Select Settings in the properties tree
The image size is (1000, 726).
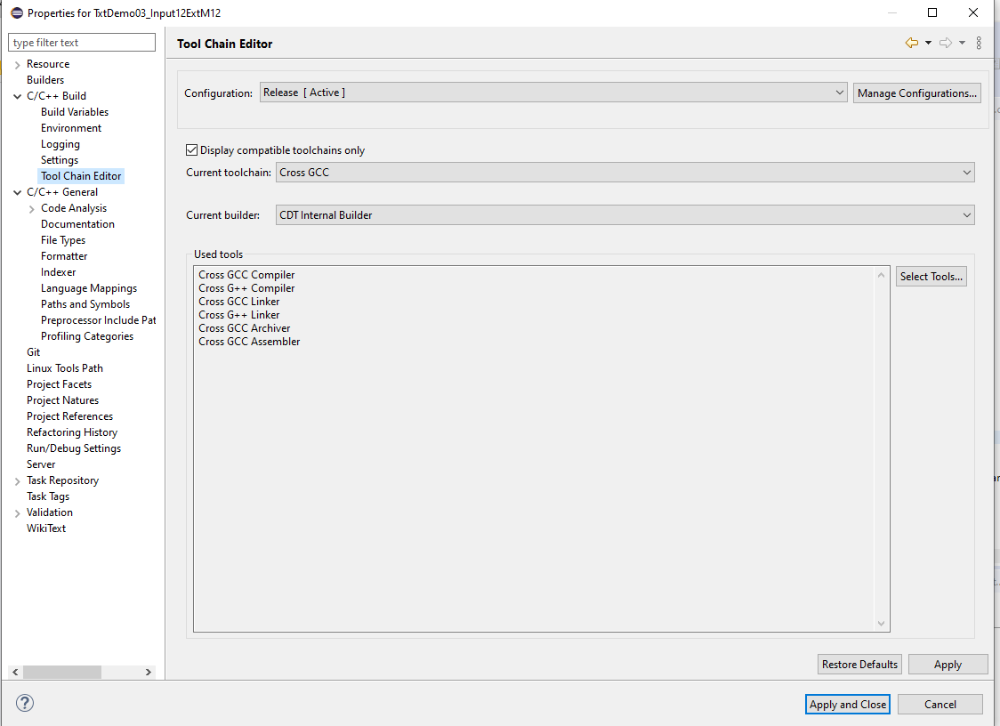(x=59, y=160)
